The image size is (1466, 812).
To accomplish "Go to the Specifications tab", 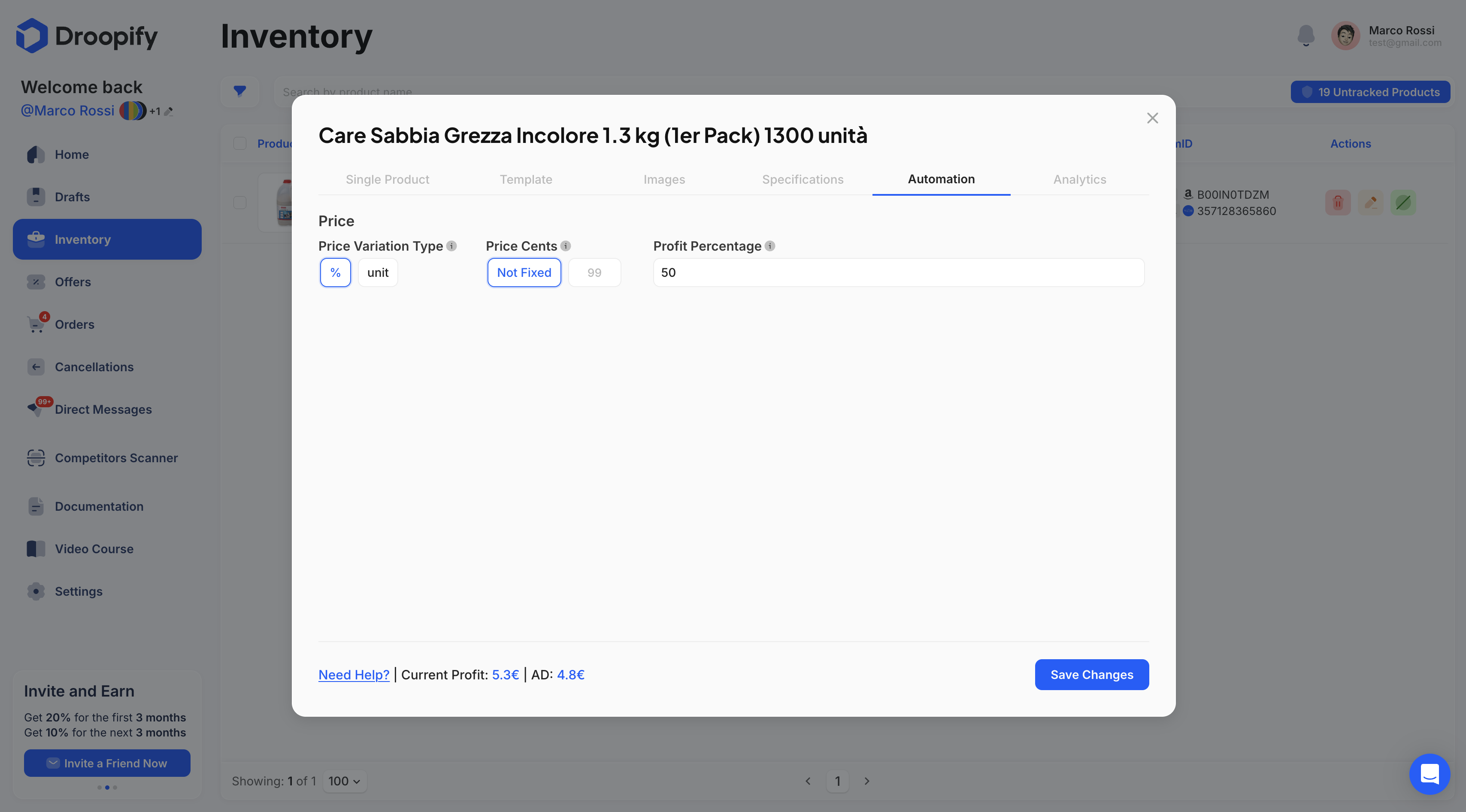I will (803, 179).
